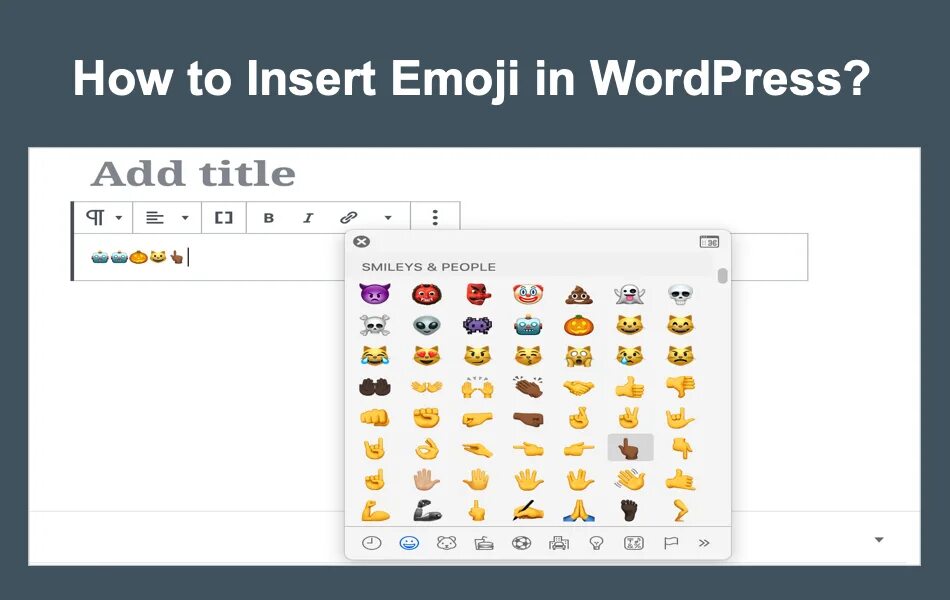Select the Smileys & People tab
The image size is (950, 600).
click(x=409, y=543)
